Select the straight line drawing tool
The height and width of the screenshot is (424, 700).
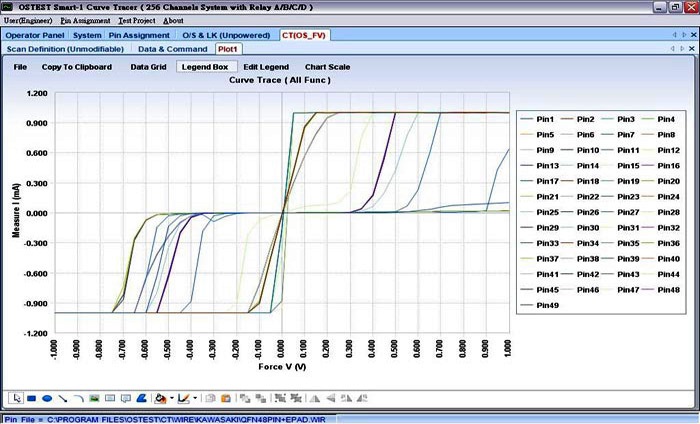tap(62, 398)
